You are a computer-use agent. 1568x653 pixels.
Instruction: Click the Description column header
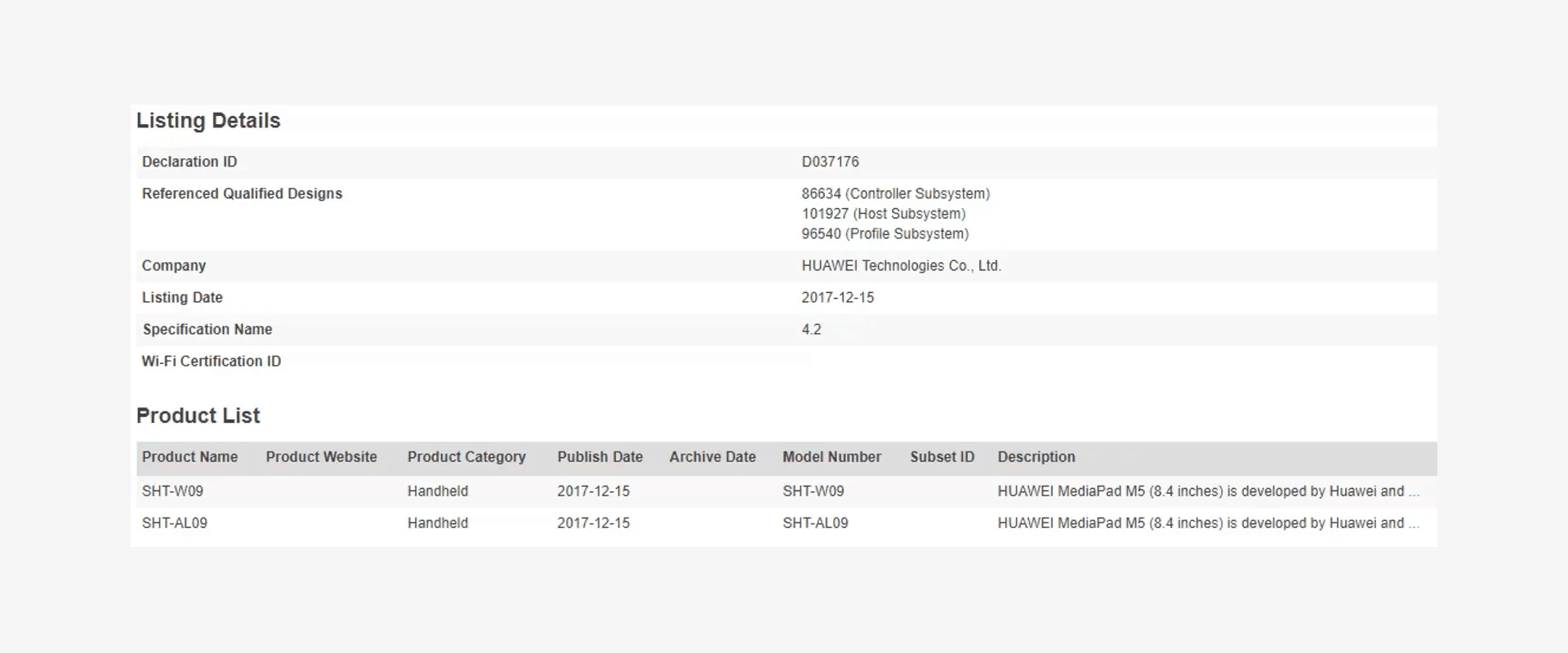(1036, 457)
